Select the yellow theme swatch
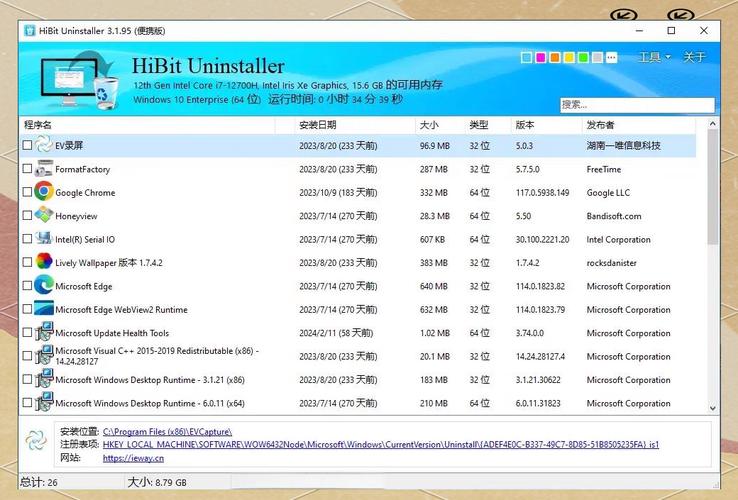This screenshot has height=500, width=738. click(x=569, y=57)
